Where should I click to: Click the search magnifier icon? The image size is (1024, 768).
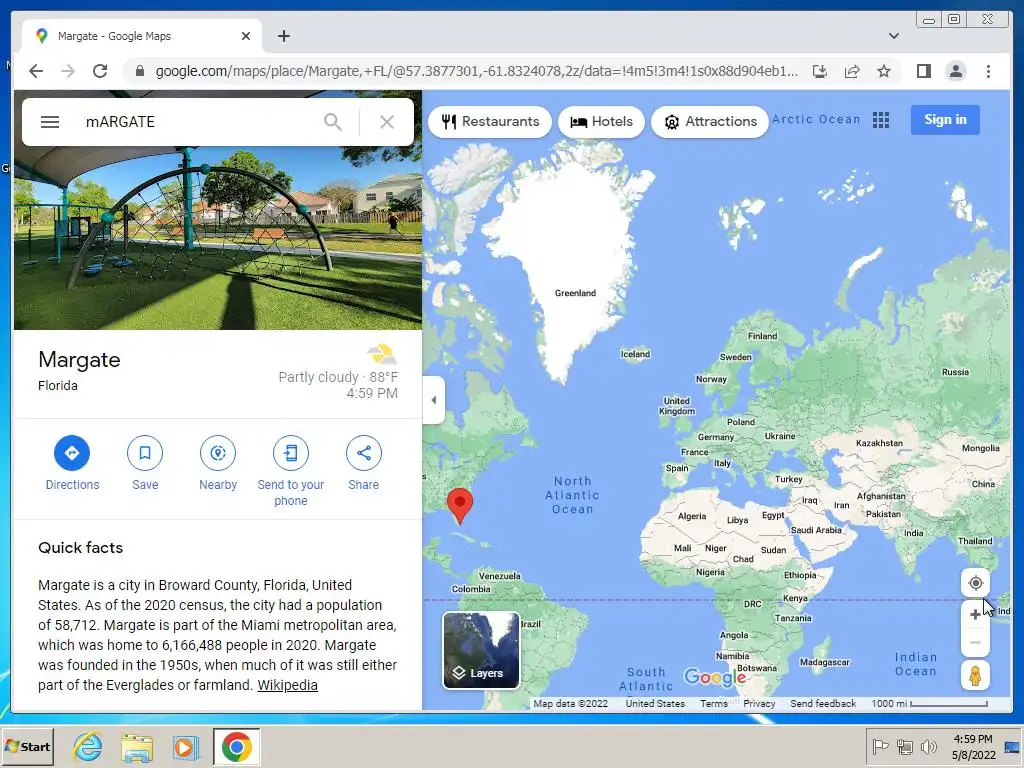[332, 122]
